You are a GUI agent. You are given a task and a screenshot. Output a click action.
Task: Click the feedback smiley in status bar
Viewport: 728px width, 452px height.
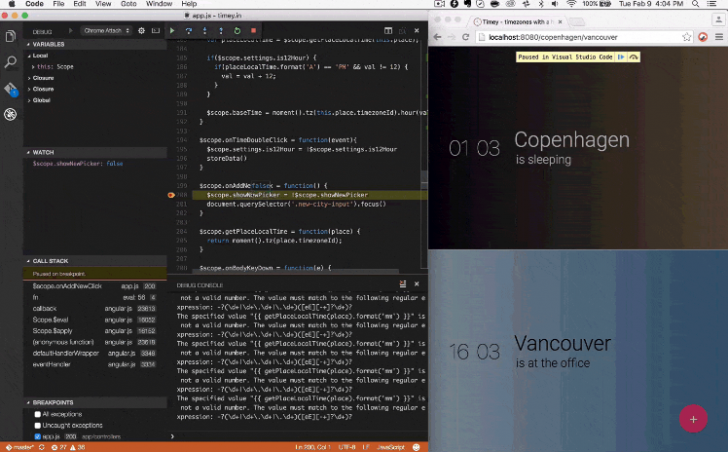416,447
